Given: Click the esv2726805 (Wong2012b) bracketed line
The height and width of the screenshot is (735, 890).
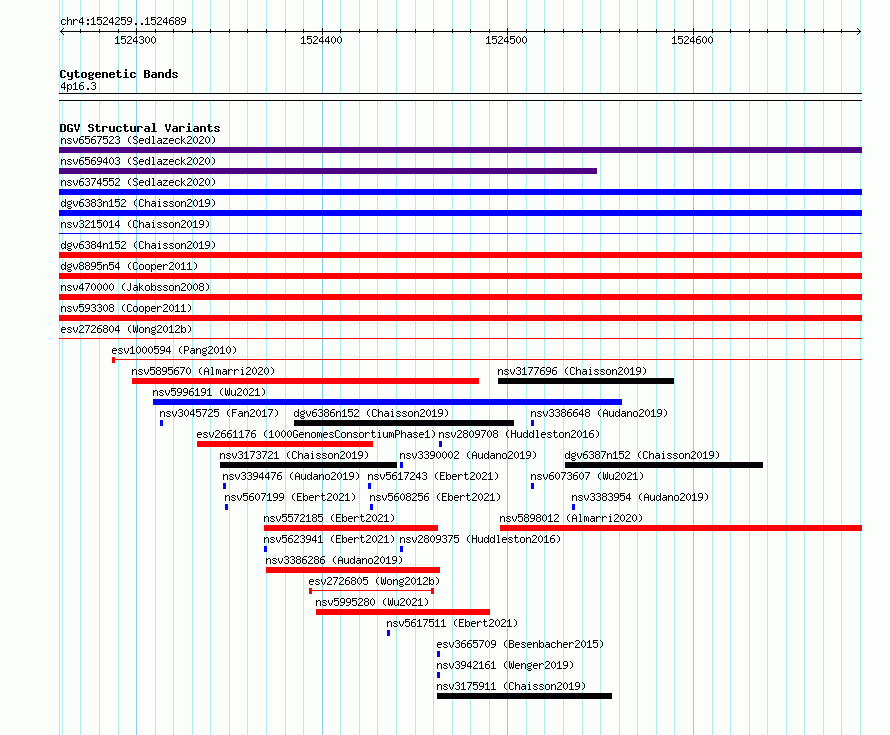Looking at the screenshot, I should 372,591.
